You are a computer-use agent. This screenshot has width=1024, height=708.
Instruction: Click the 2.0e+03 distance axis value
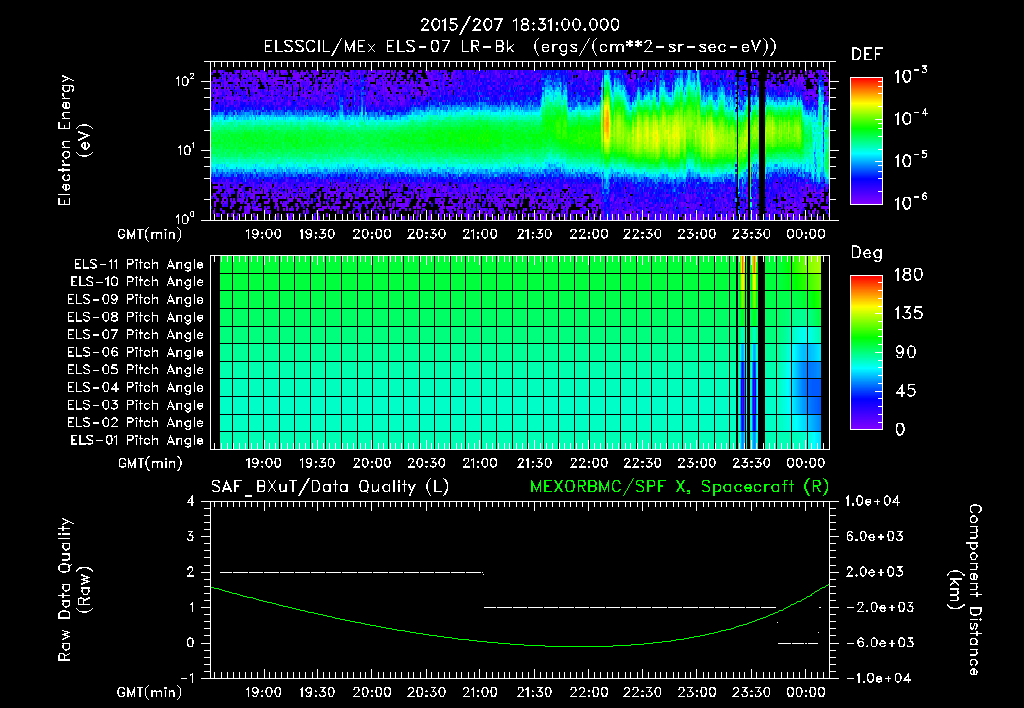point(875,571)
